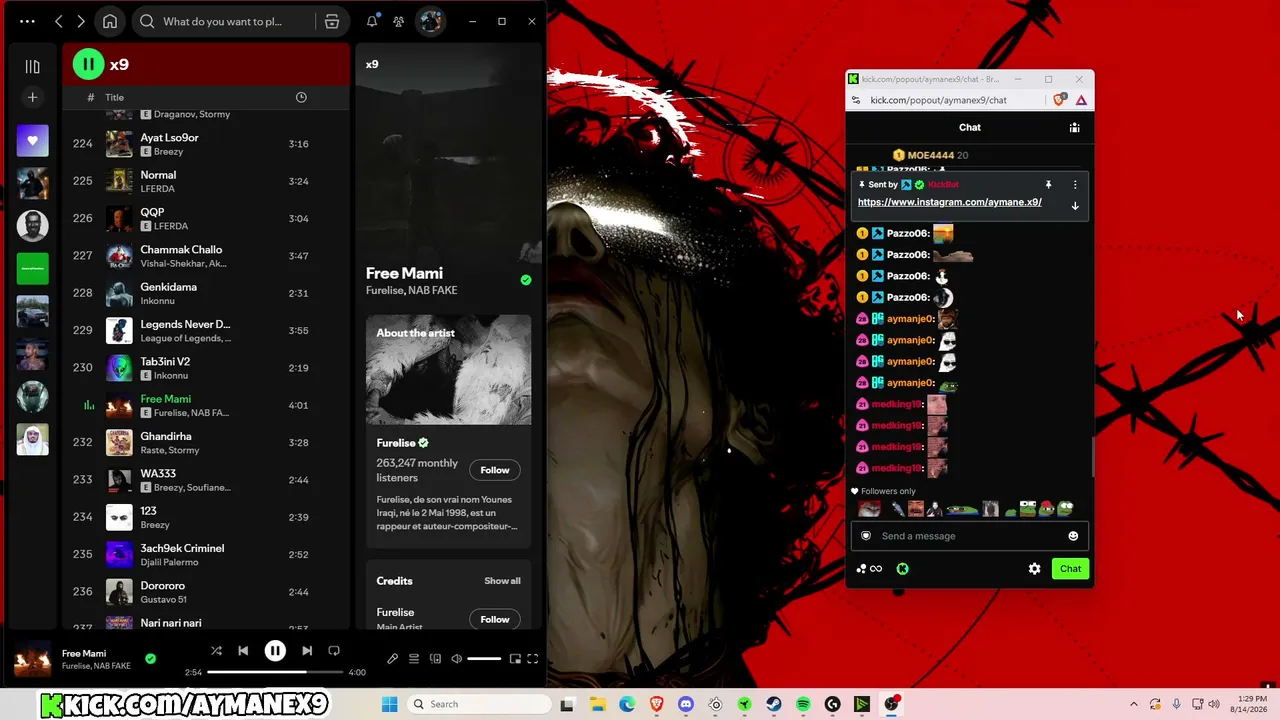
Task: Open Connect to a device
Action: click(x=435, y=659)
